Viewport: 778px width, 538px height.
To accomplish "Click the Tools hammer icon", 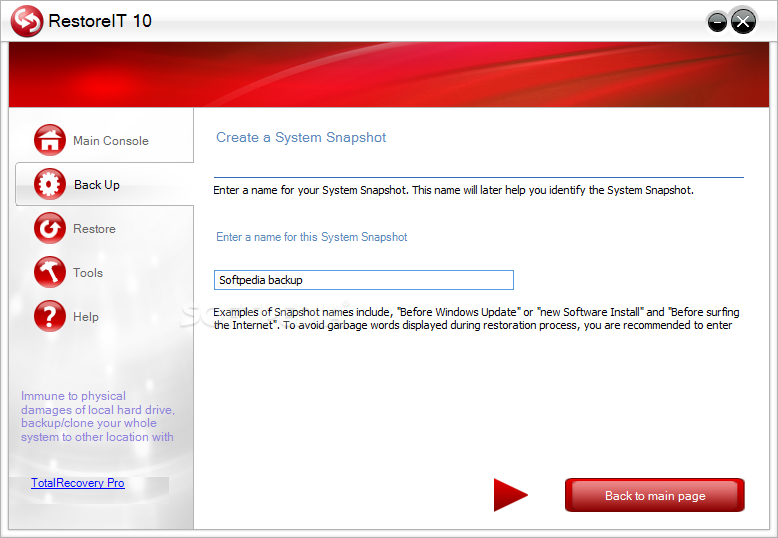I will coord(50,272).
